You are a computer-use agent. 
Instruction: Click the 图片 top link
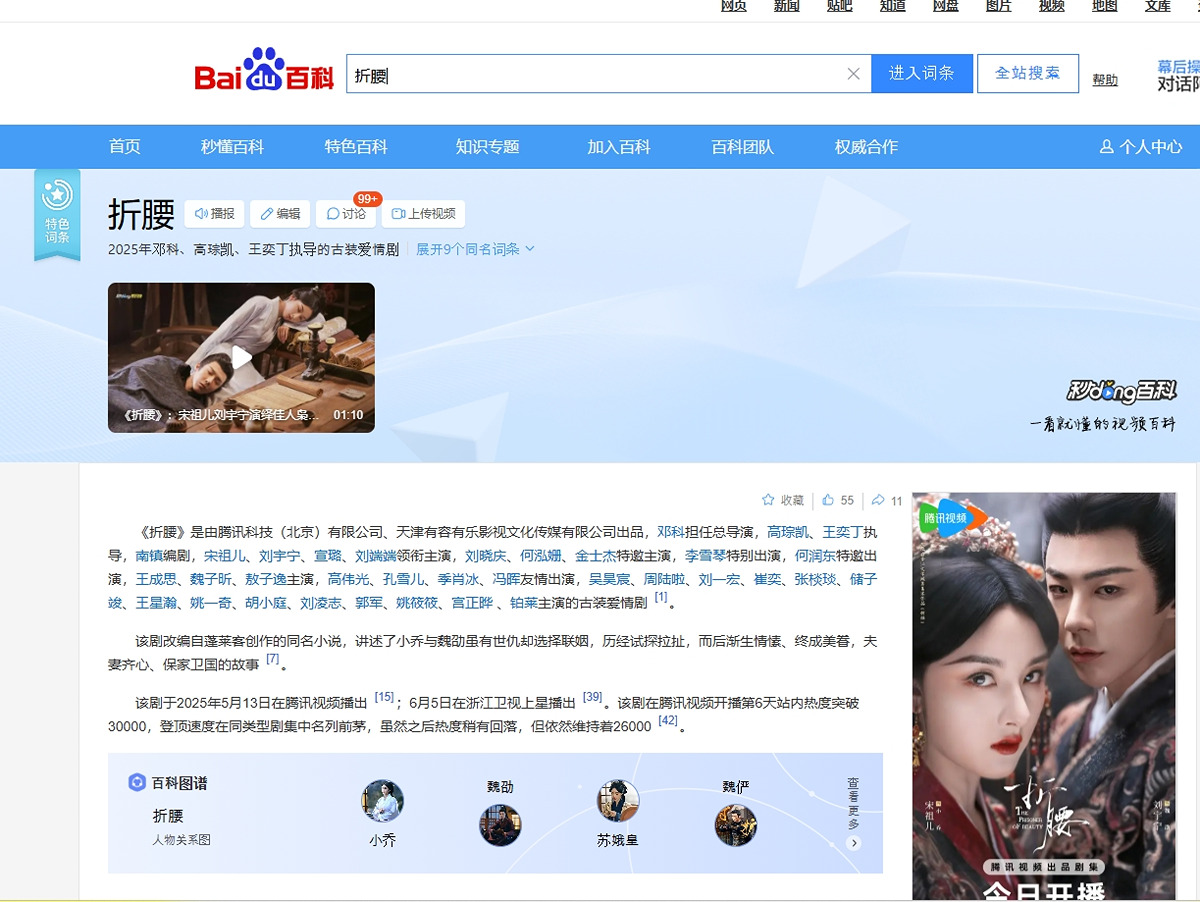pyautogui.click(x=999, y=6)
